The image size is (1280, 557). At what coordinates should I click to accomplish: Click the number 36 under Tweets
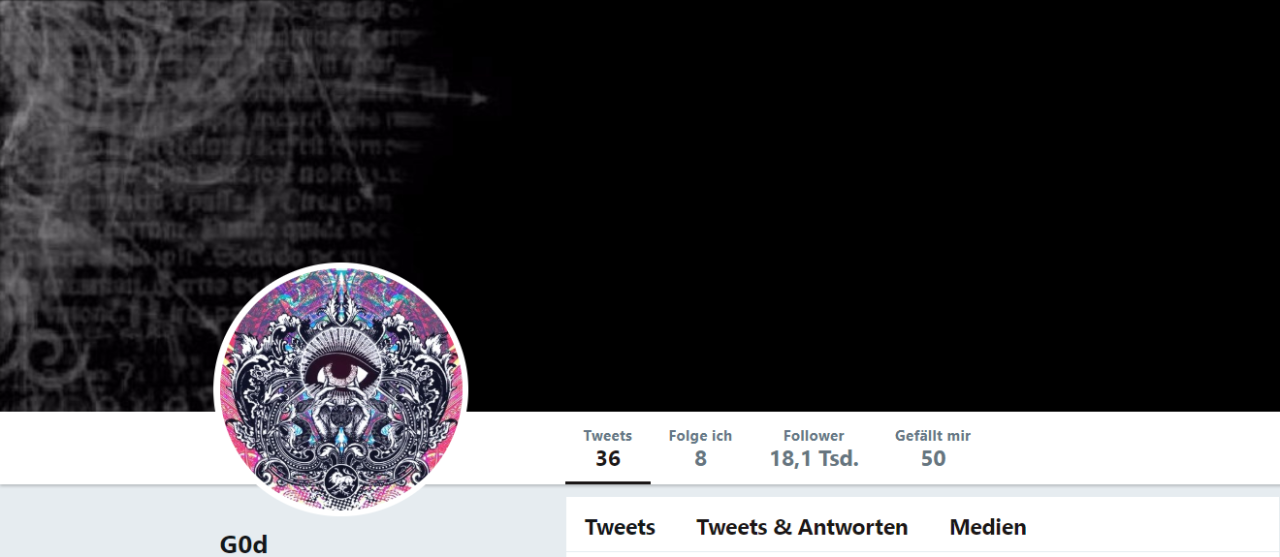click(x=608, y=459)
